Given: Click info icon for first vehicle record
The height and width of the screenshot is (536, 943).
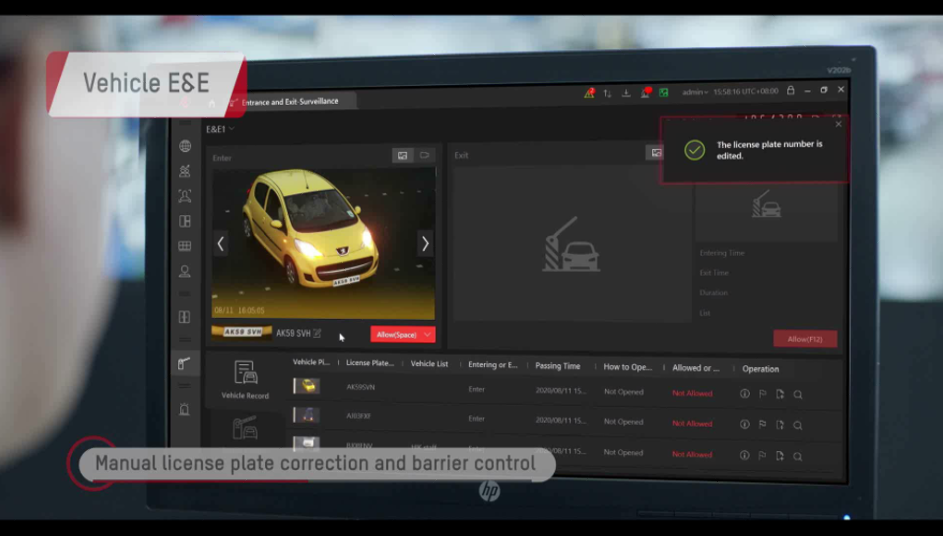Looking at the screenshot, I should tap(744, 394).
